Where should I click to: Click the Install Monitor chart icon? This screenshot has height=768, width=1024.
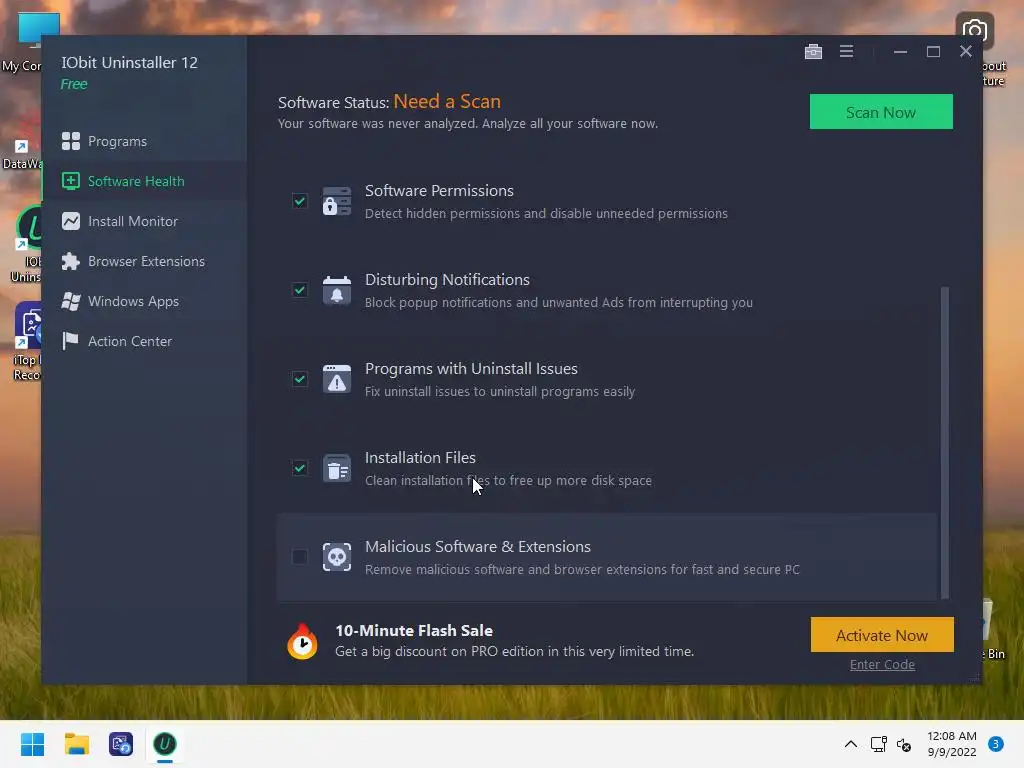[71, 221]
